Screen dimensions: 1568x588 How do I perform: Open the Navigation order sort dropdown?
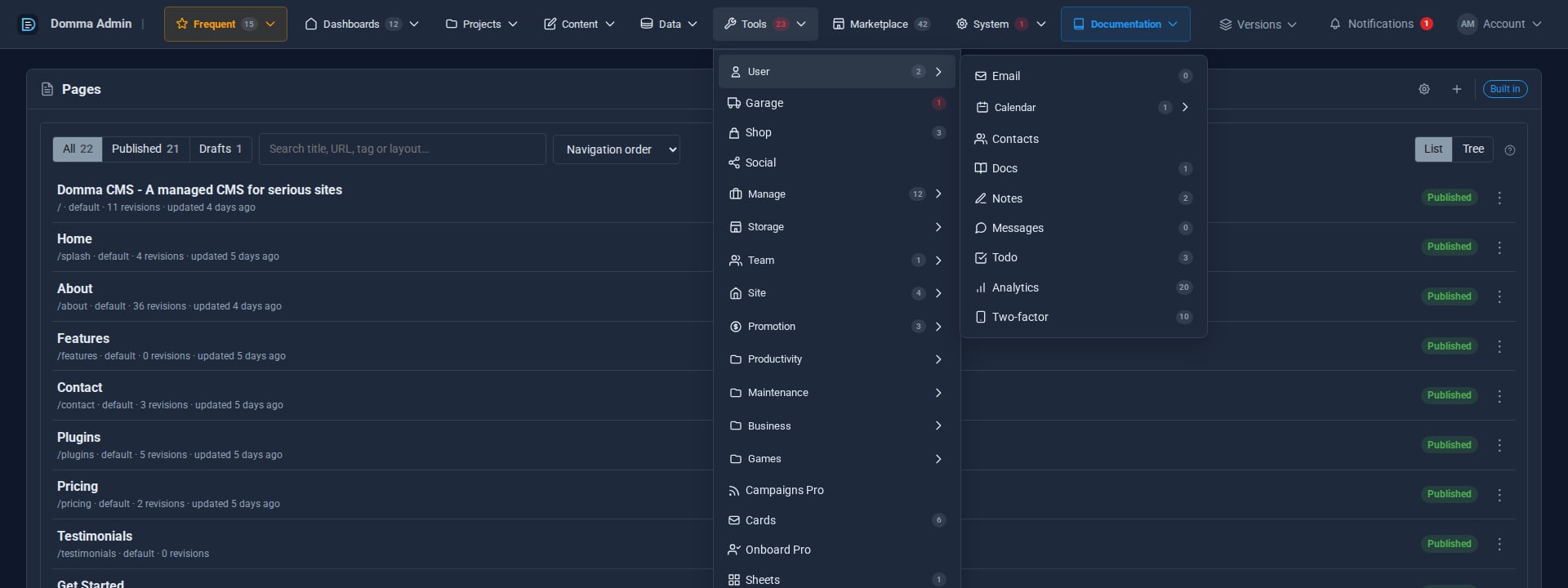click(x=617, y=149)
